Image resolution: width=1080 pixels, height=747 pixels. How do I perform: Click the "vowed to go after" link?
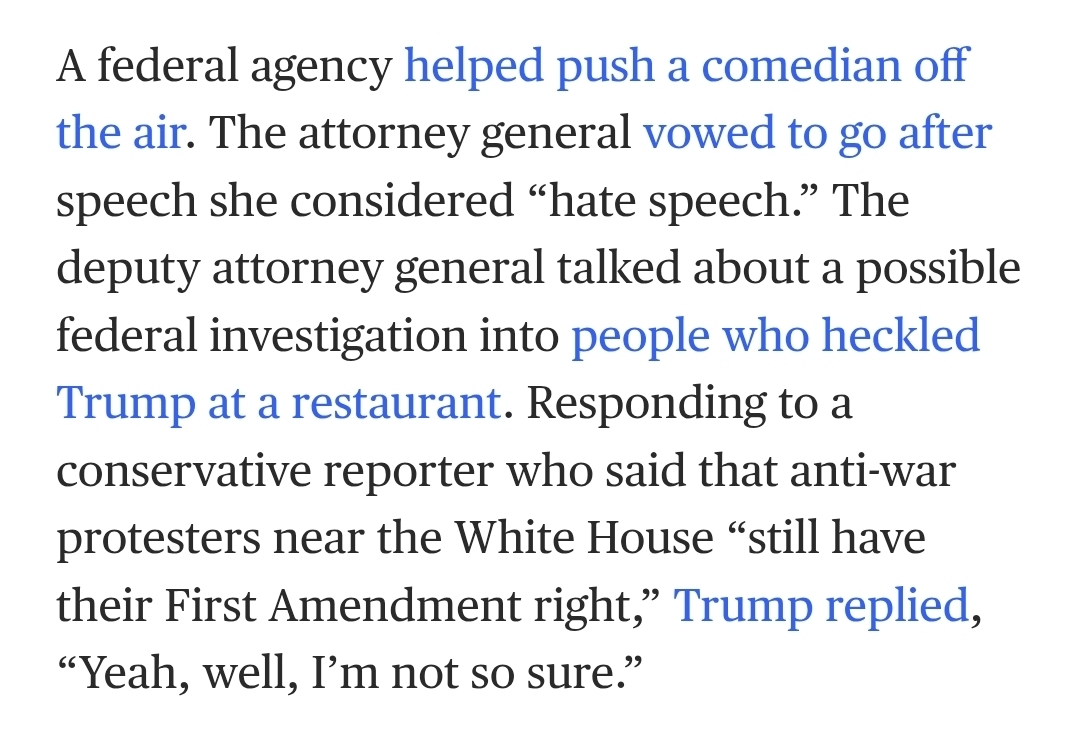click(x=816, y=133)
